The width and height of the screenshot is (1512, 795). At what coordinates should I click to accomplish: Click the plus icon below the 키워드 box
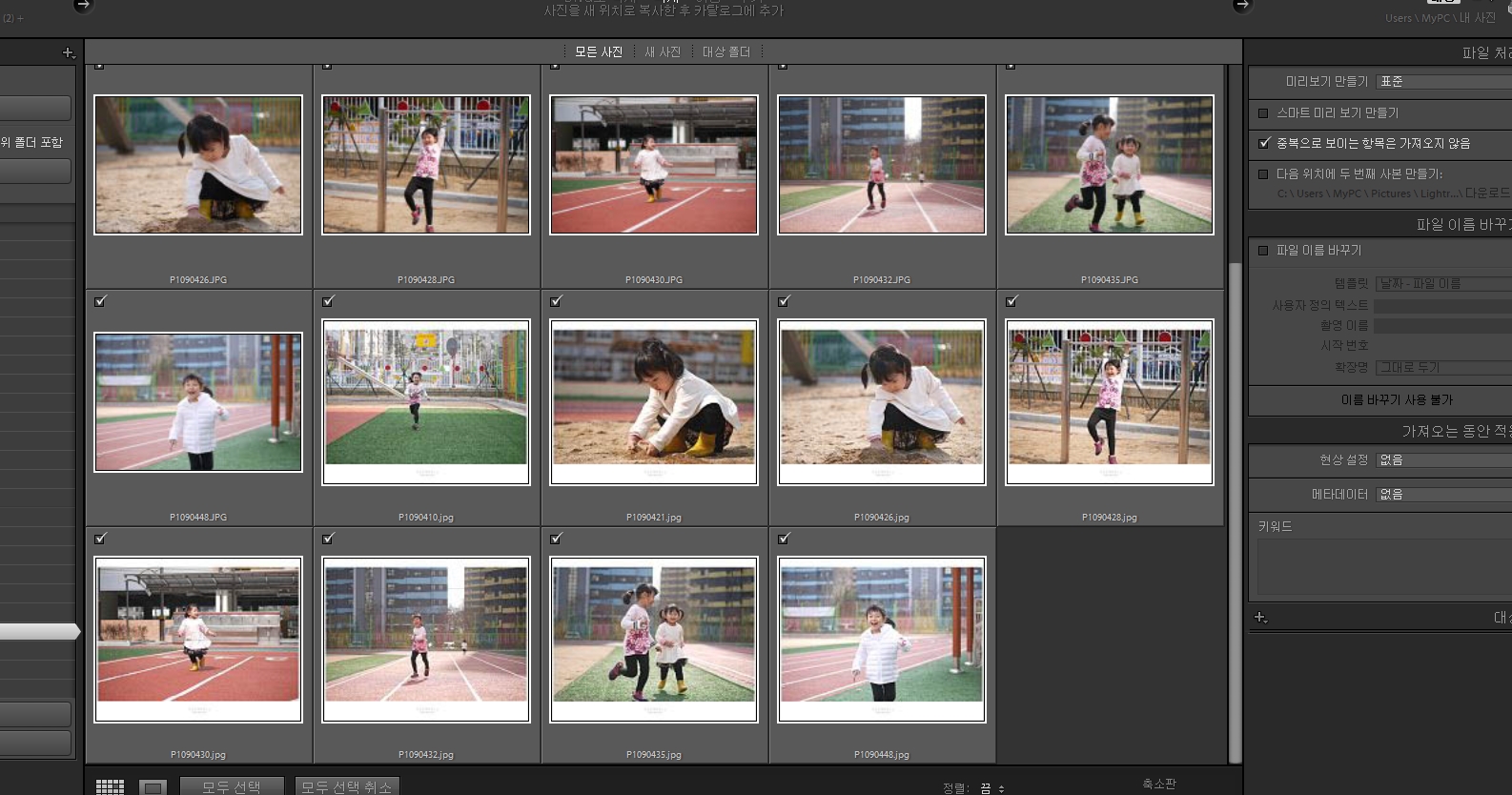pos(1260,618)
